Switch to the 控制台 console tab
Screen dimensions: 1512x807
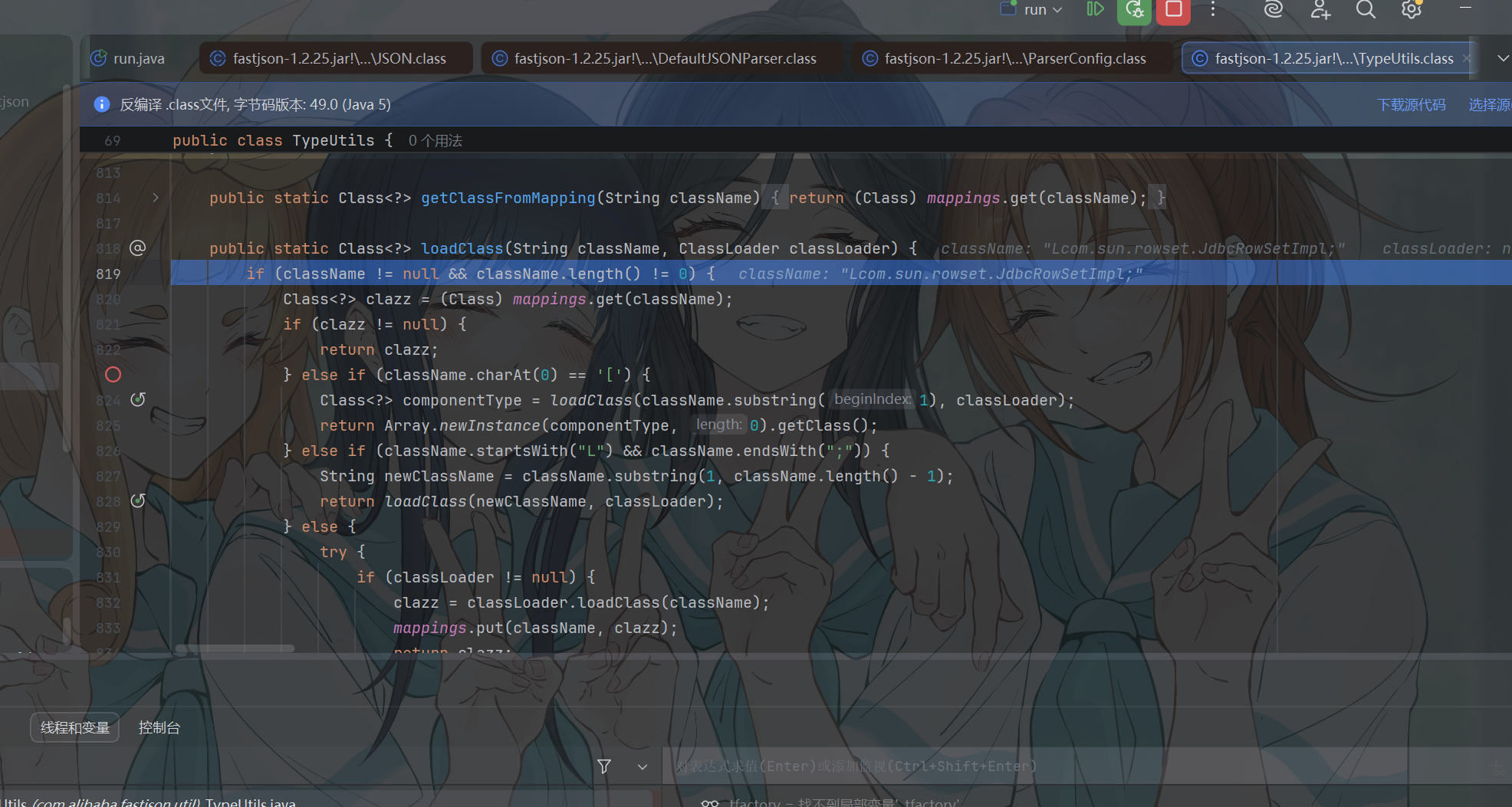[159, 727]
